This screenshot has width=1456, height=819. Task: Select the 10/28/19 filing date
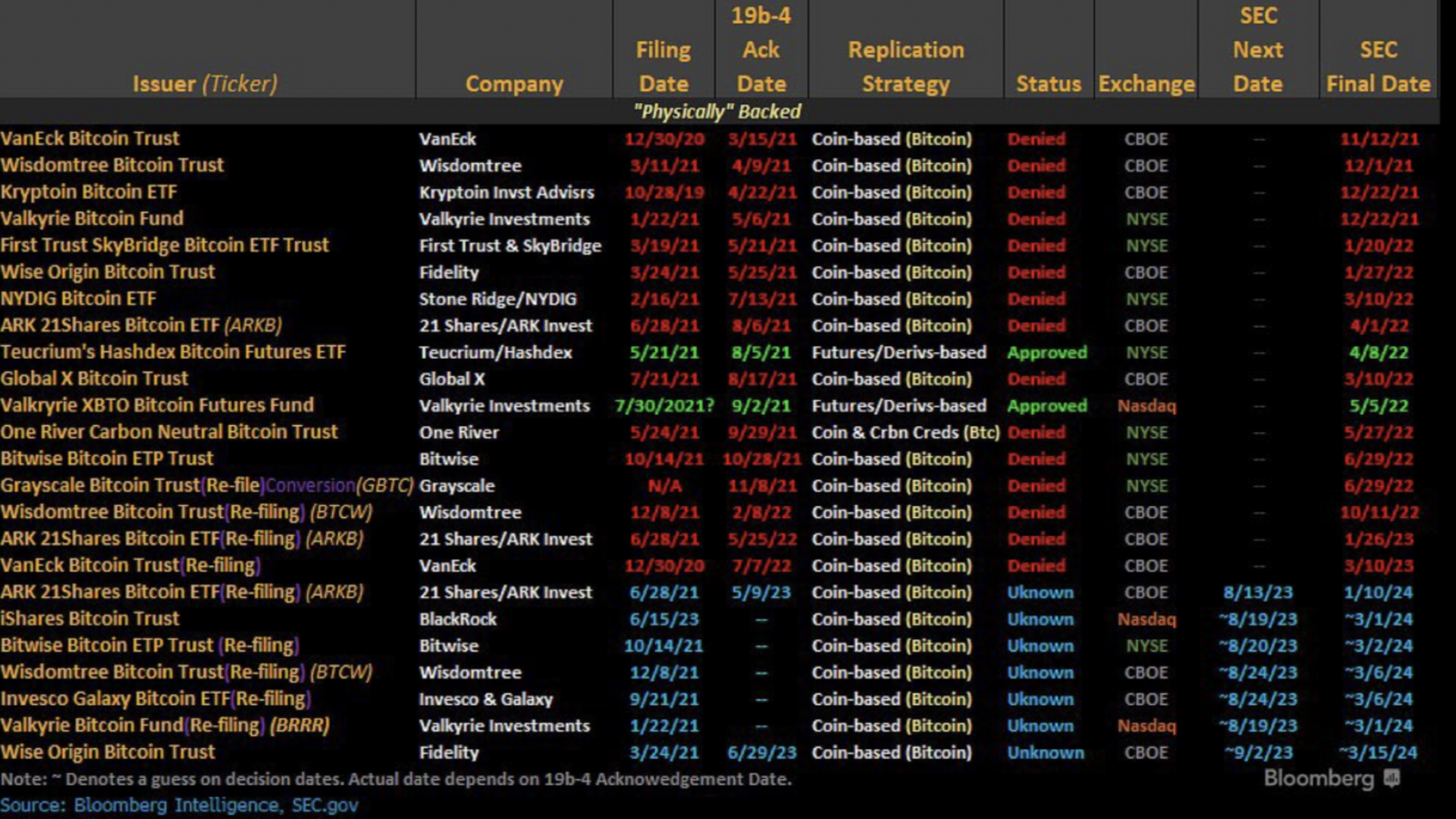click(x=663, y=192)
